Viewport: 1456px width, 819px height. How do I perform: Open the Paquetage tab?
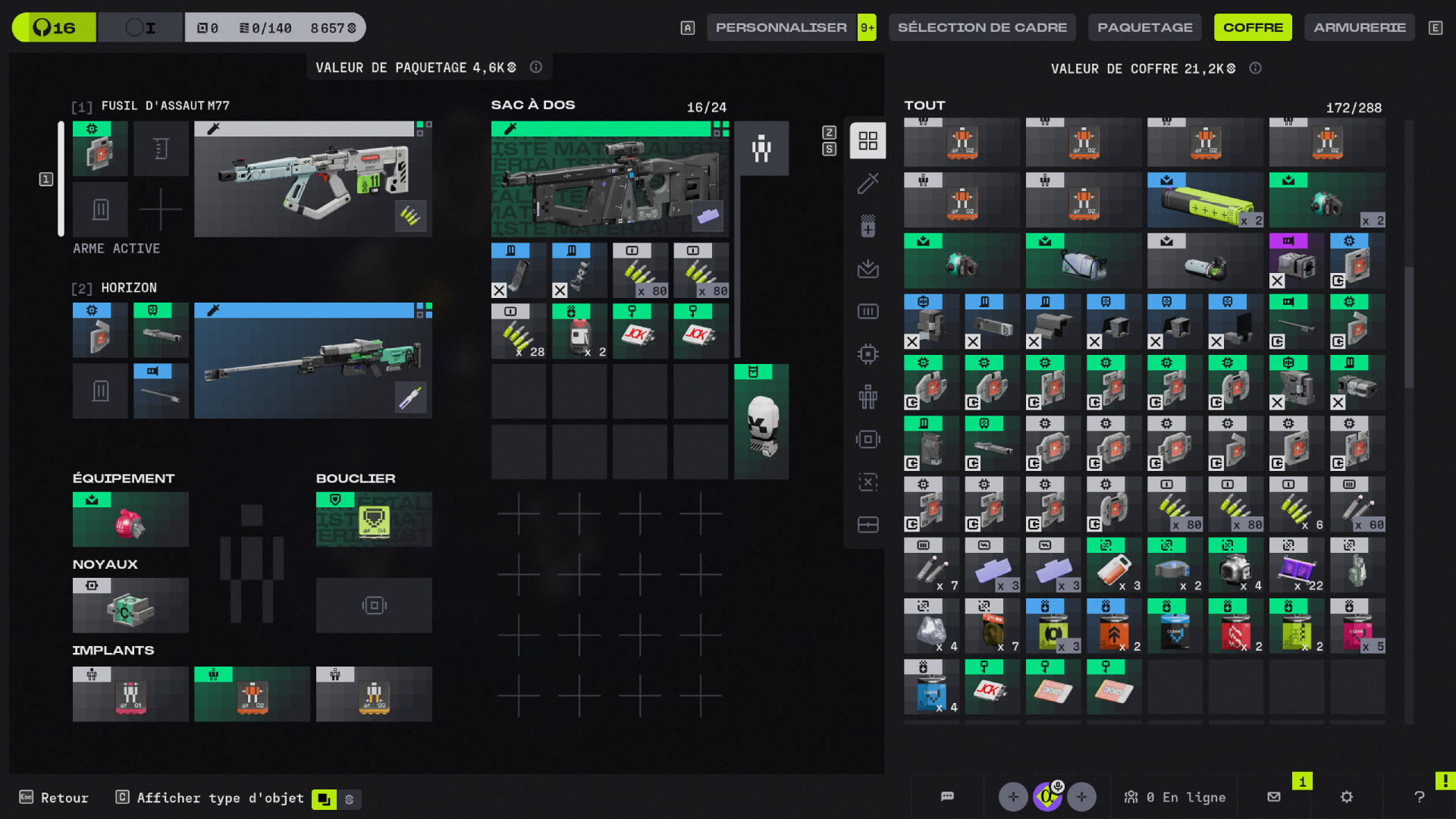click(x=1144, y=27)
